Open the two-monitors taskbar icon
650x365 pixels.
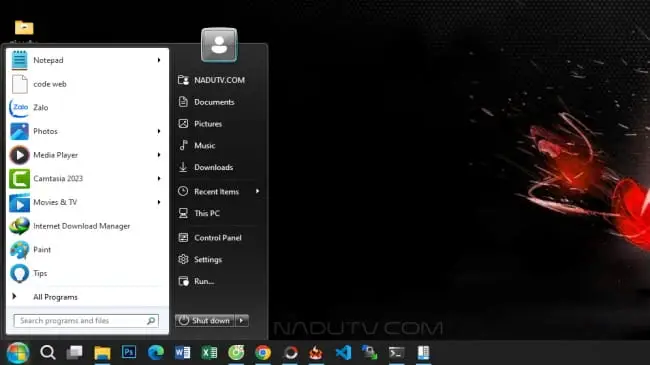369,353
